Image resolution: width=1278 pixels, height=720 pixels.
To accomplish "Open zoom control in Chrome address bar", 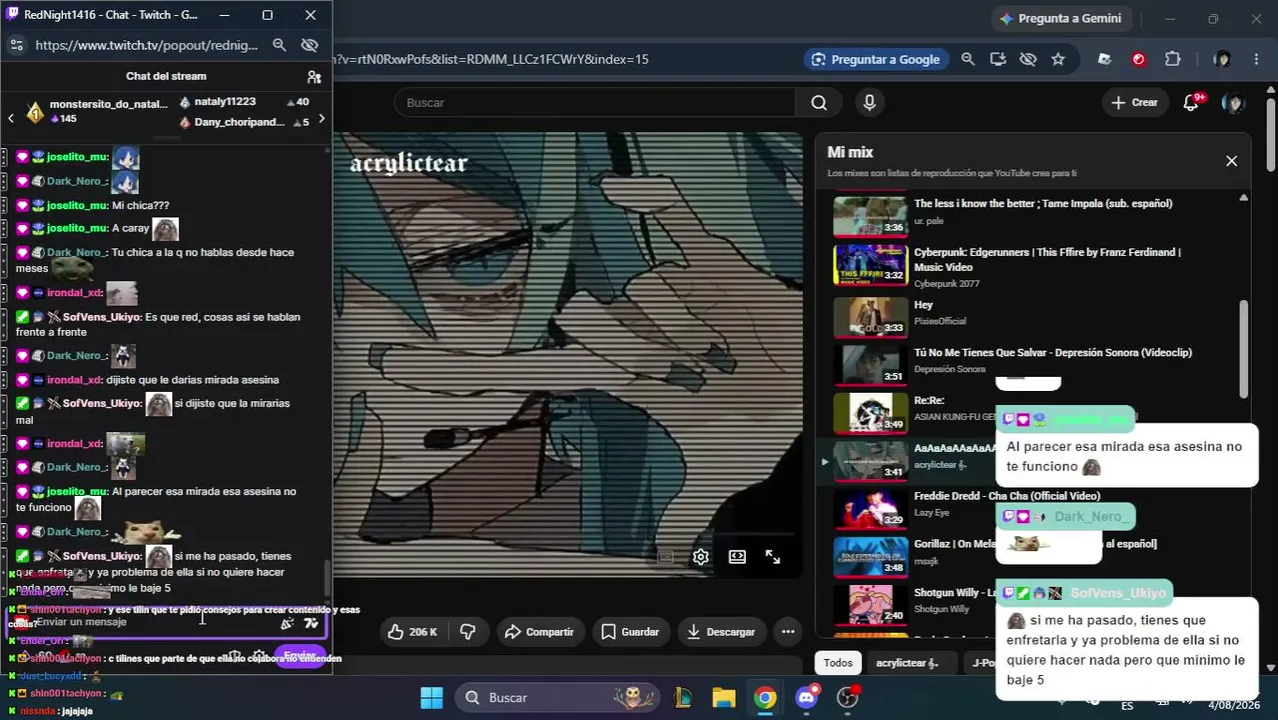I will pyautogui.click(x=967, y=59).
